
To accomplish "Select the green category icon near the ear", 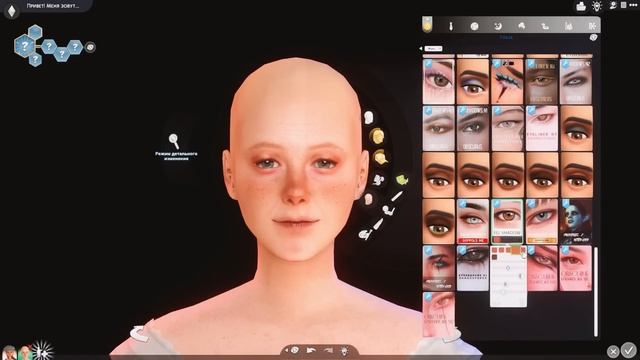I will (x=402, y=180).
